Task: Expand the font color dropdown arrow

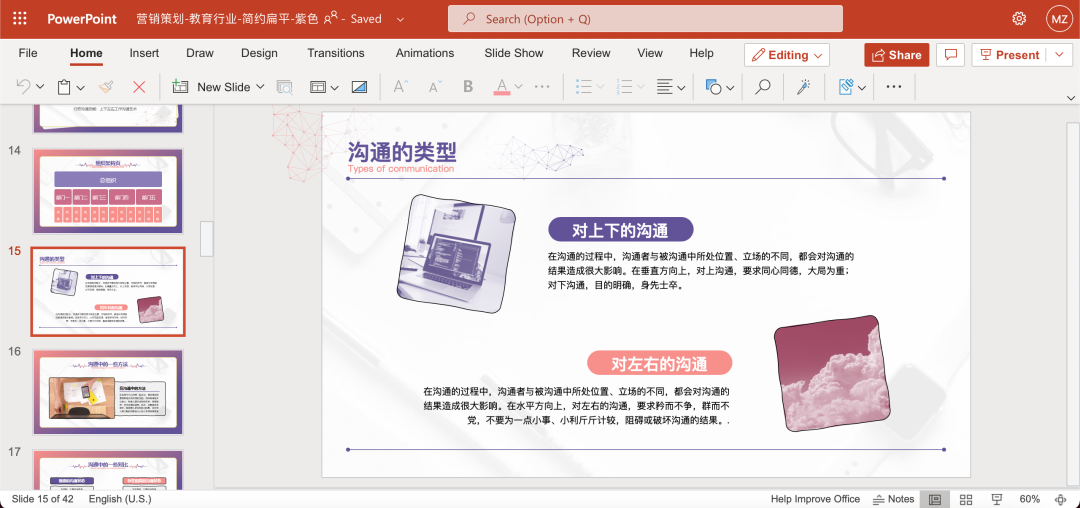Action: (519, 87)
